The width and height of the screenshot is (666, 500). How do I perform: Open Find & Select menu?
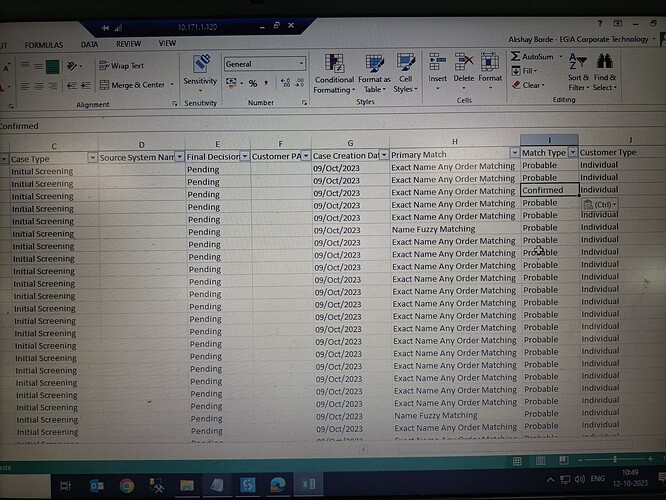(604, 71)
